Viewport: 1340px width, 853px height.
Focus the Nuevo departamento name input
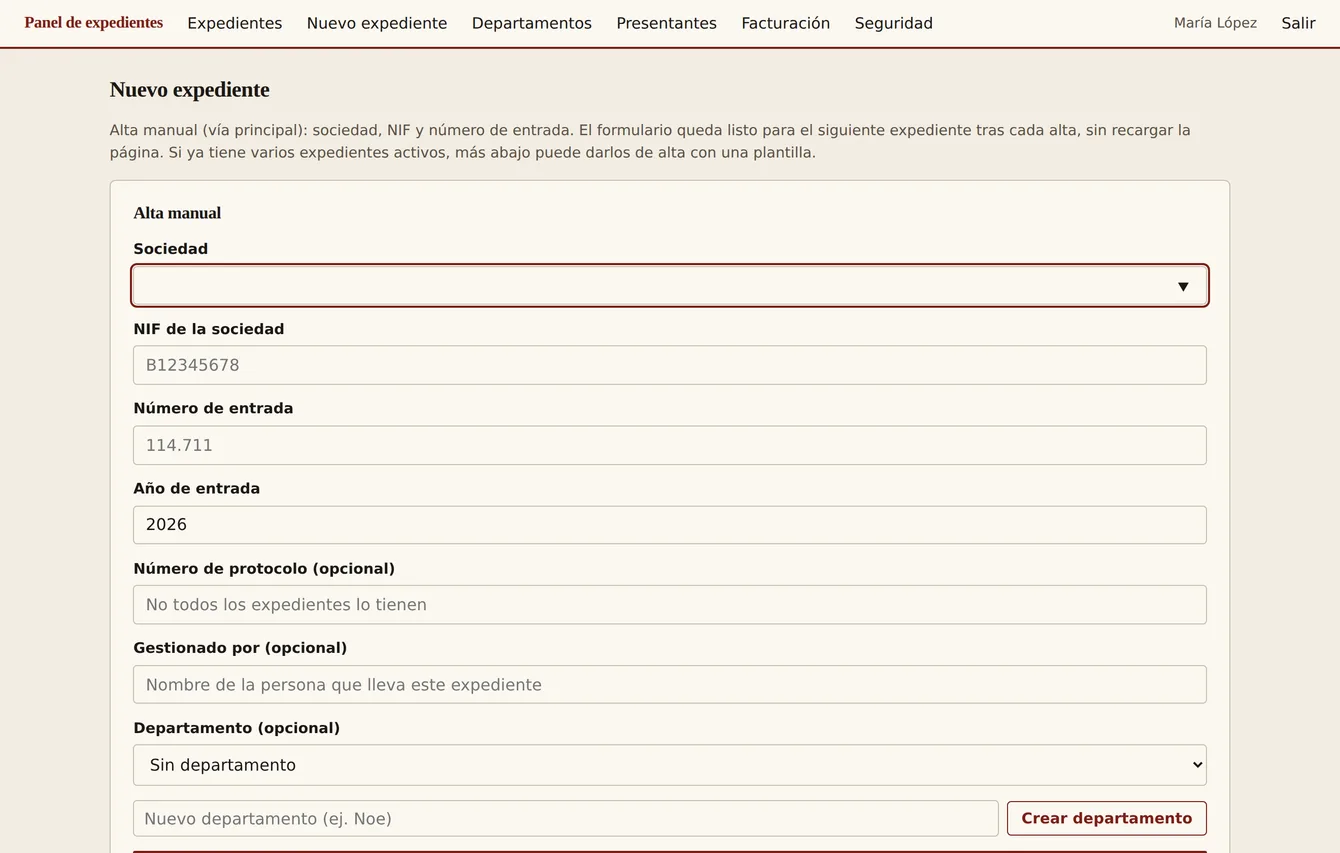coord(565,818)
